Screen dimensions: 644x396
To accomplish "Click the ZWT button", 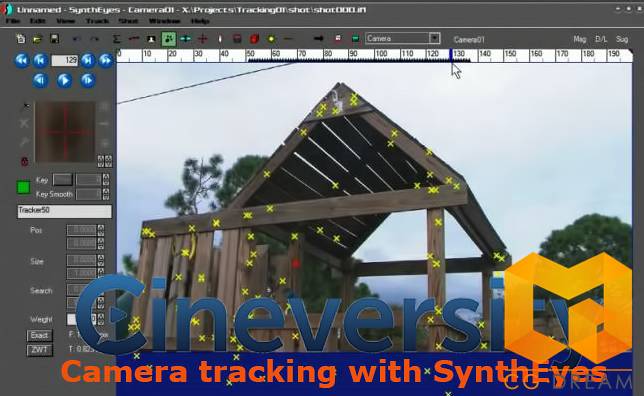I will (40, 350).
